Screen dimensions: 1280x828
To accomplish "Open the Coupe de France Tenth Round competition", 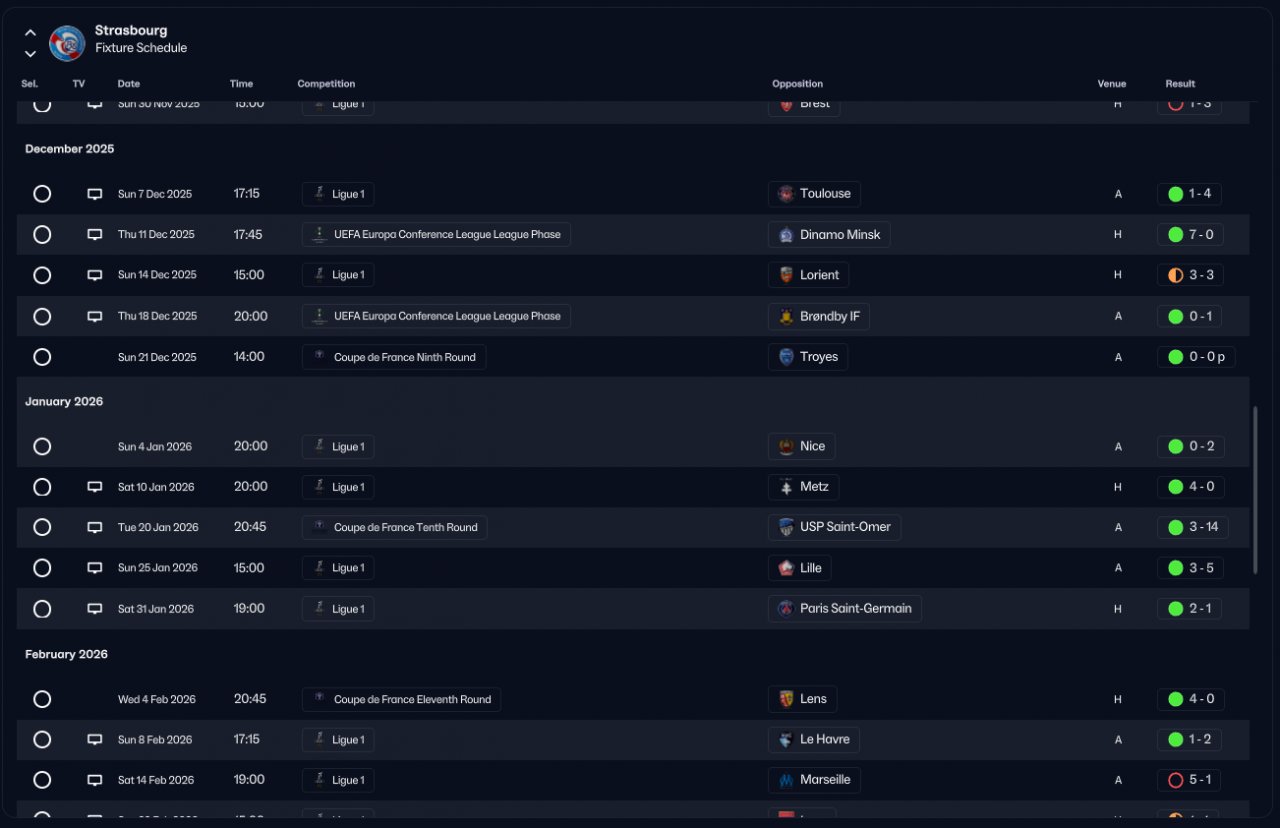I will coord(395,527).
